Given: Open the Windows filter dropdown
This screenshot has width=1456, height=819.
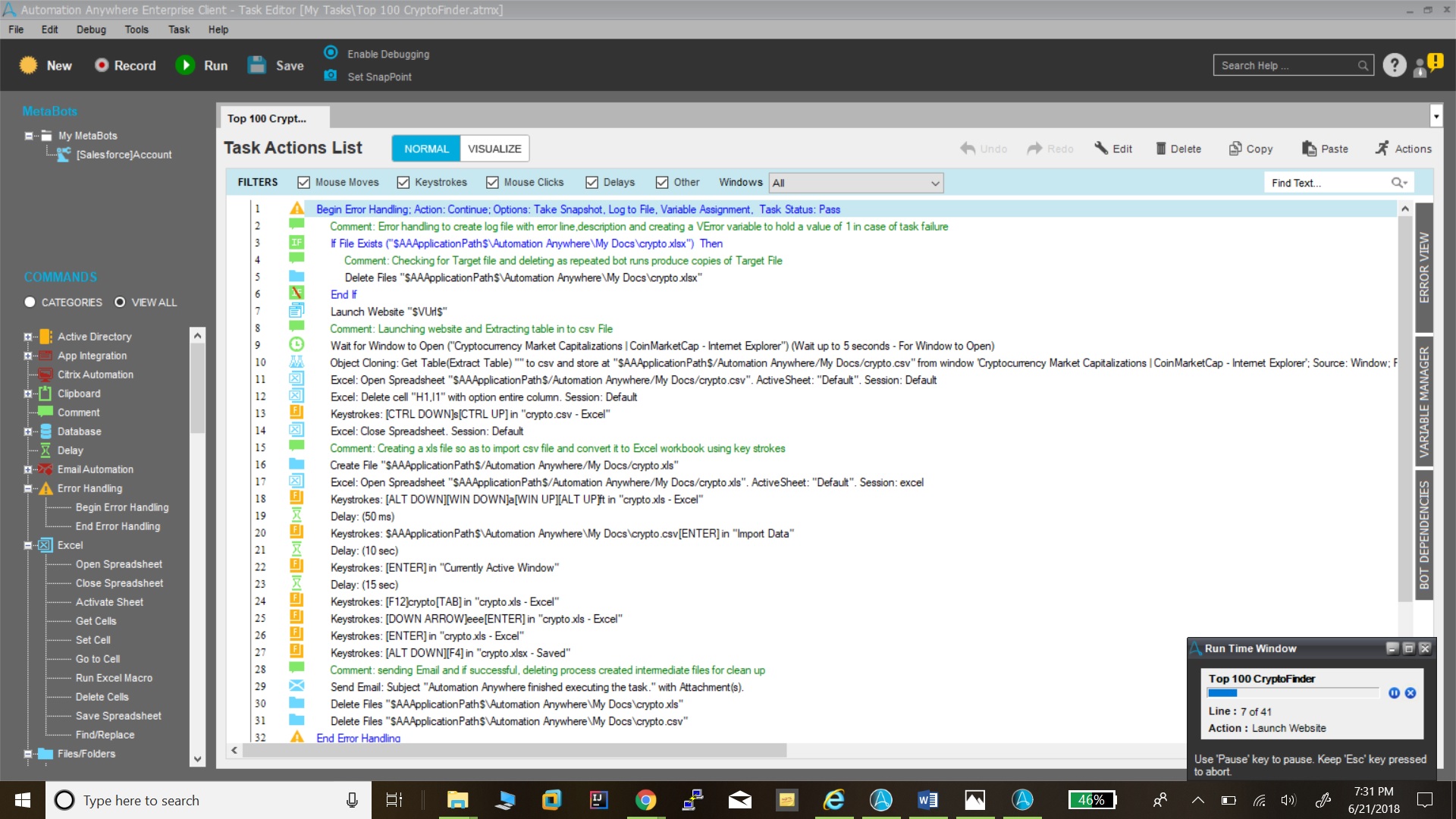Looking at the screenshot, I should point(935,183).
